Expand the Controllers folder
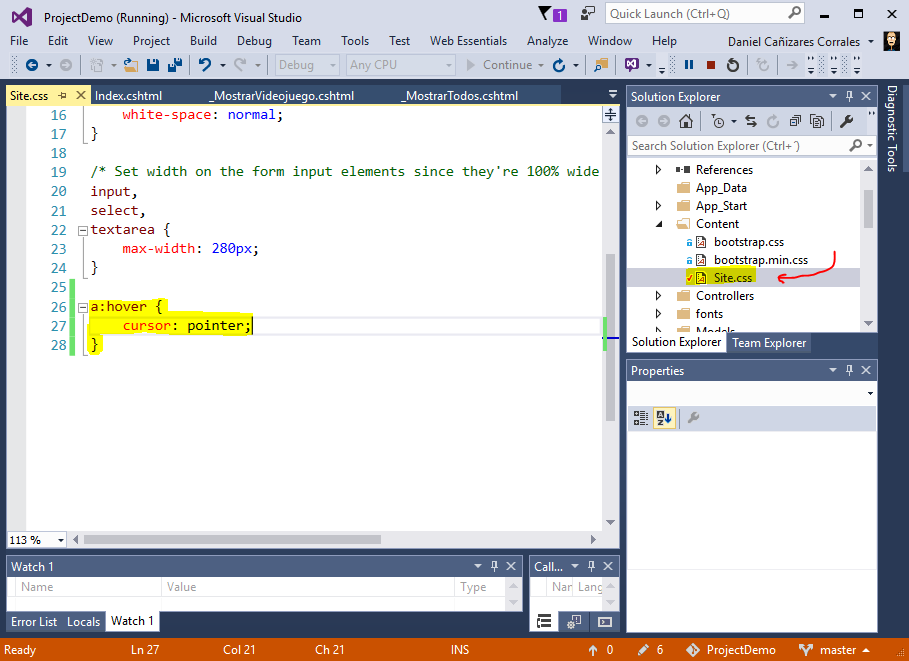The image size is (909, 661). point(659,296)
